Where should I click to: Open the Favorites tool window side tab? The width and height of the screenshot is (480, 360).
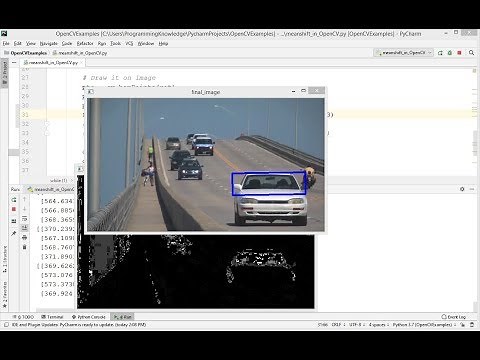point(5,295)
